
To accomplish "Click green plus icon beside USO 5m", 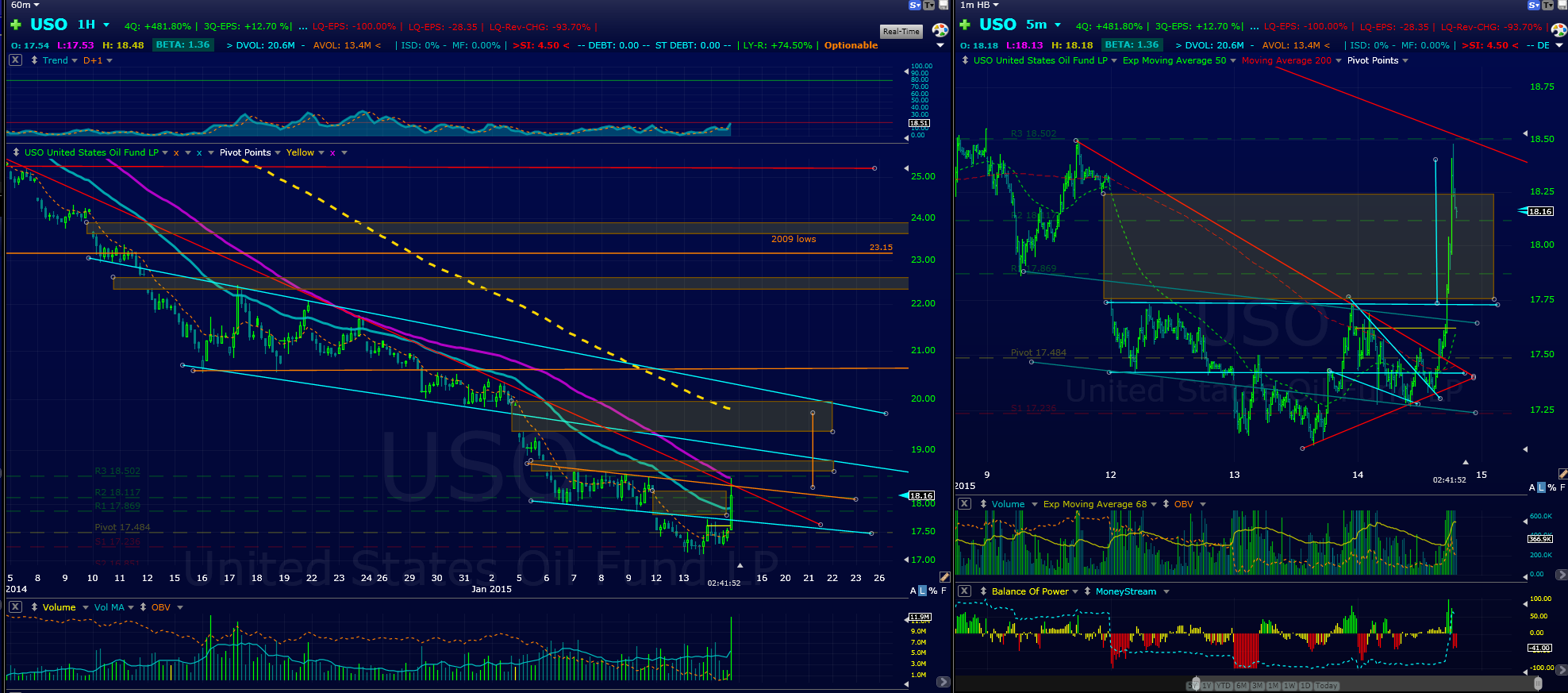I will (965, 25).
